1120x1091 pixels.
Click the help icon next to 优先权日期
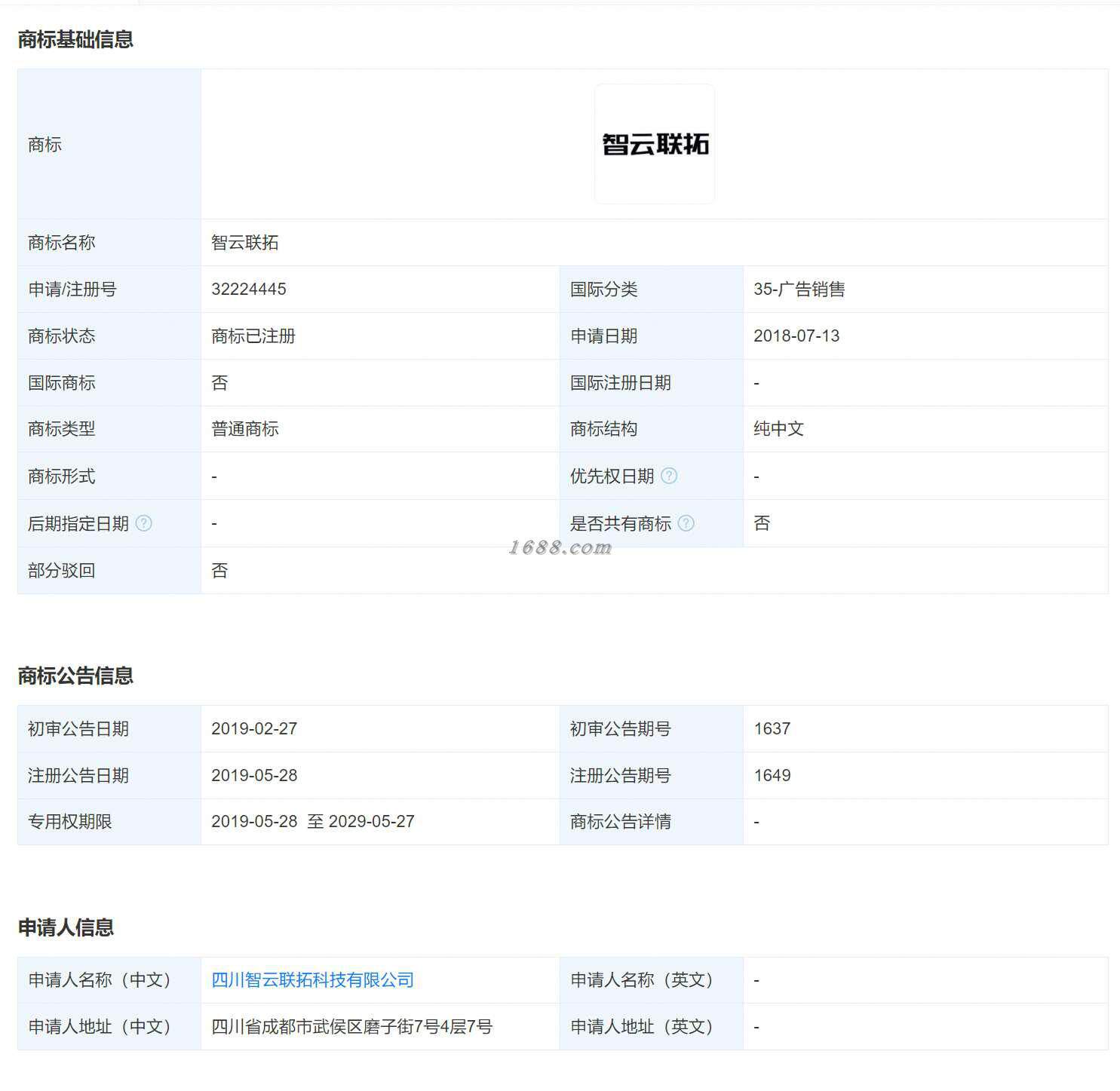pyautogui.click(x=669, y=476)
